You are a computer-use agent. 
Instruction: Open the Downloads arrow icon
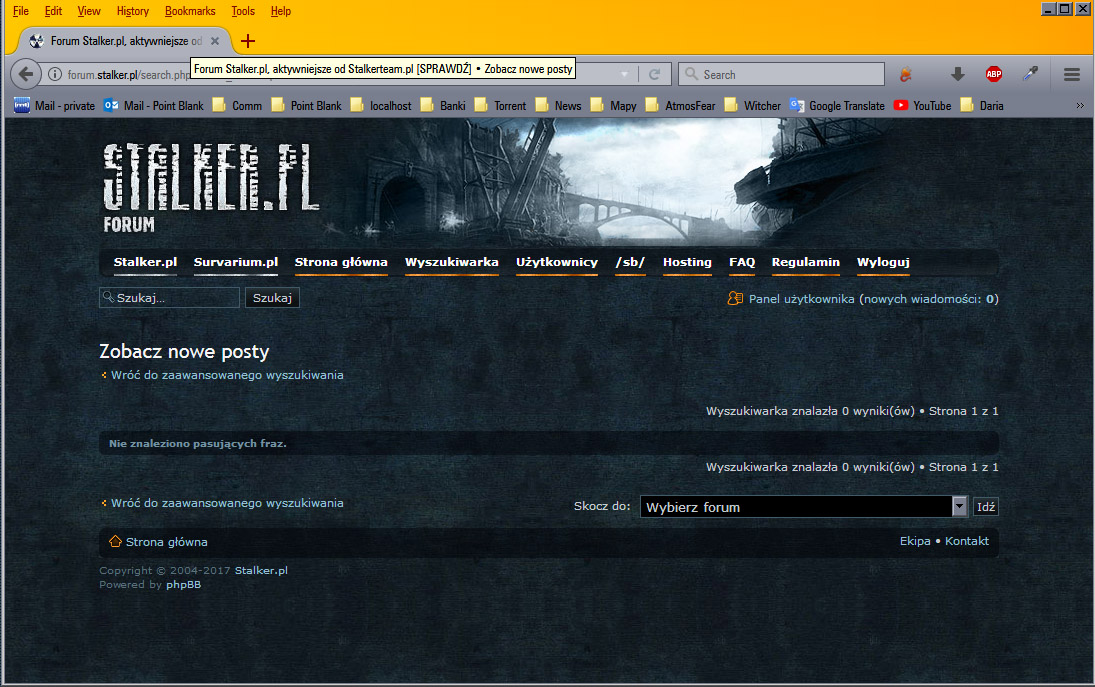pyautogui.click(x=958, y=74)
